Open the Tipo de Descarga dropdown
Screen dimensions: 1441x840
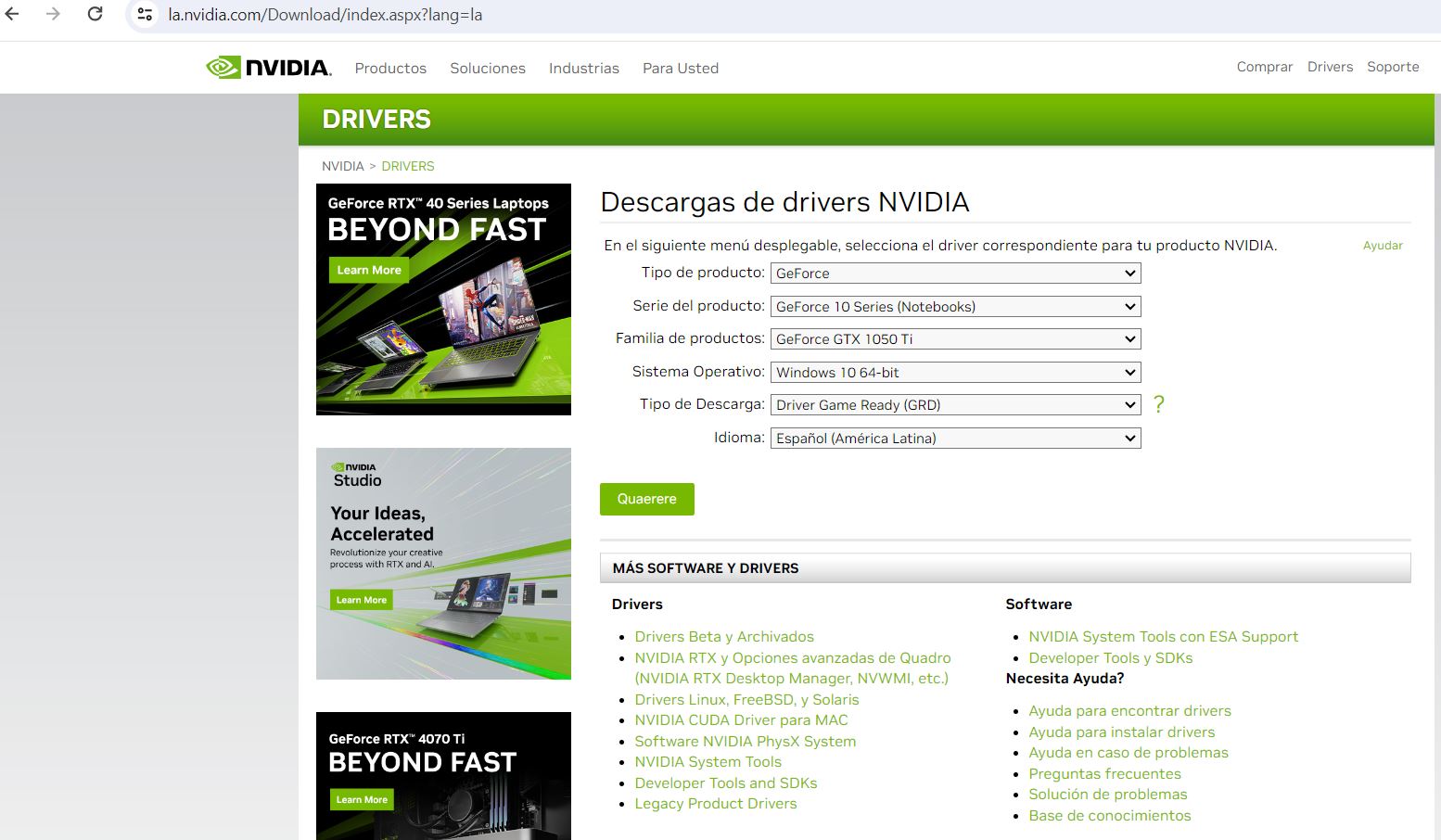point(955,405)
